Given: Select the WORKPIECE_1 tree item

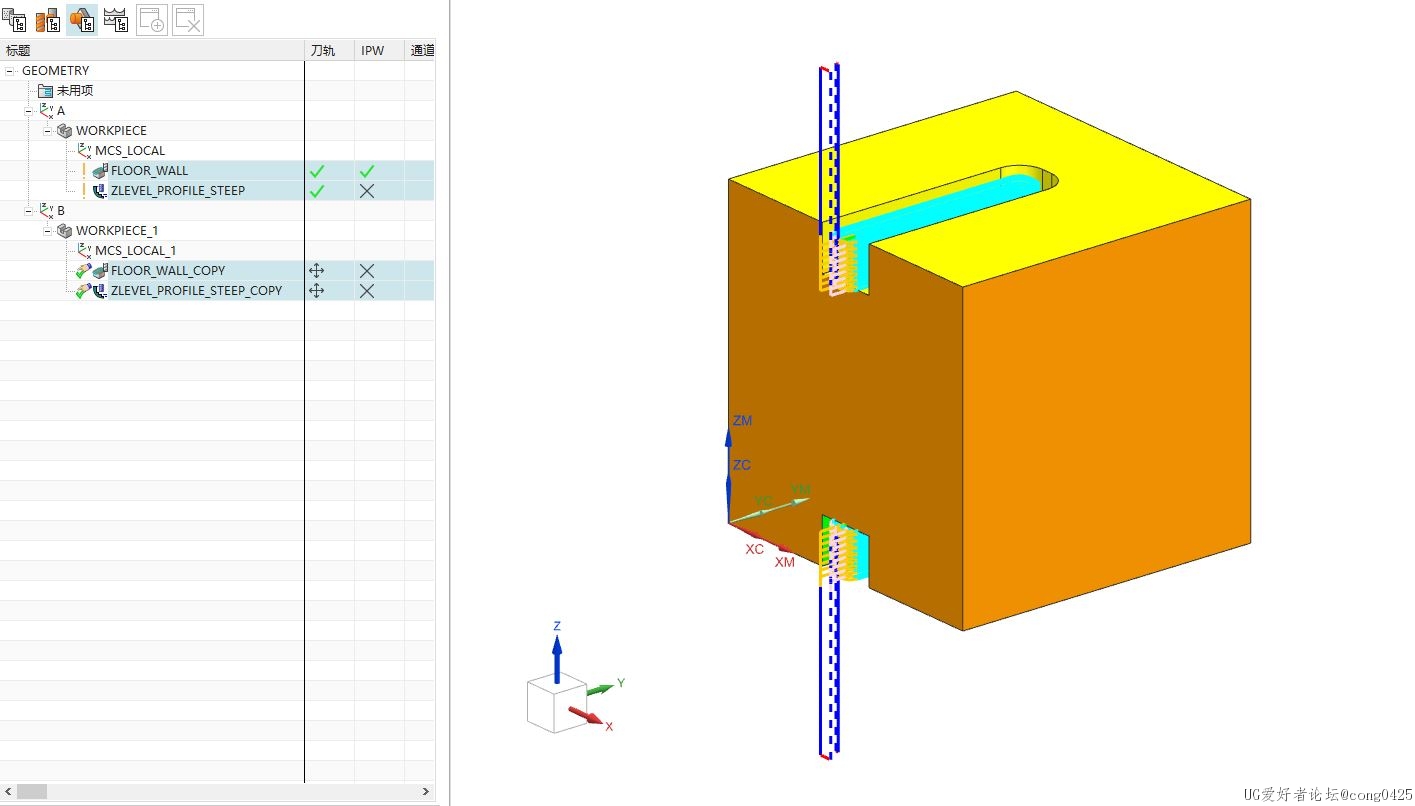Looking at the screenshot, I should click(117, 231).
